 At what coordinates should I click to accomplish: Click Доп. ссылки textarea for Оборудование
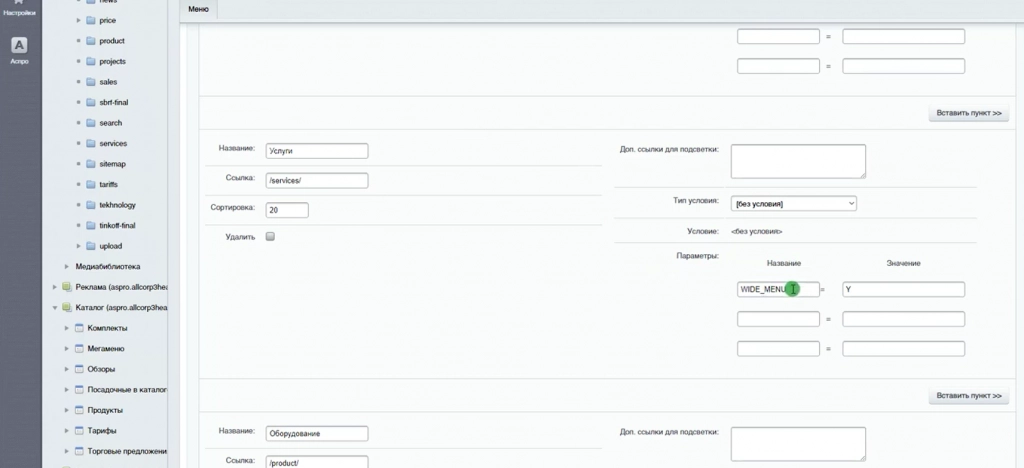tap(798, 444)
